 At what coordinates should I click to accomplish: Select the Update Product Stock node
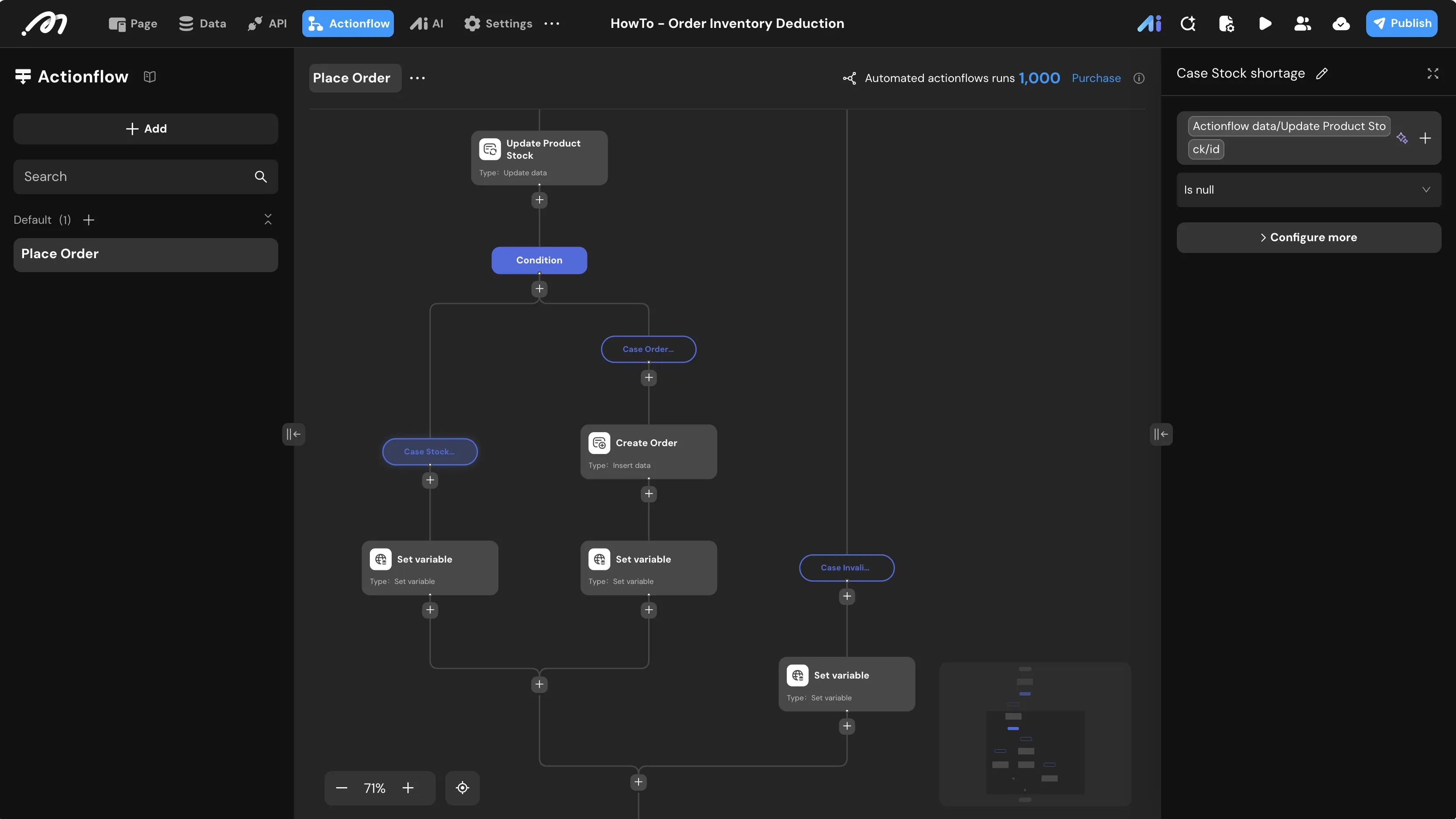(x=539, y=158)
